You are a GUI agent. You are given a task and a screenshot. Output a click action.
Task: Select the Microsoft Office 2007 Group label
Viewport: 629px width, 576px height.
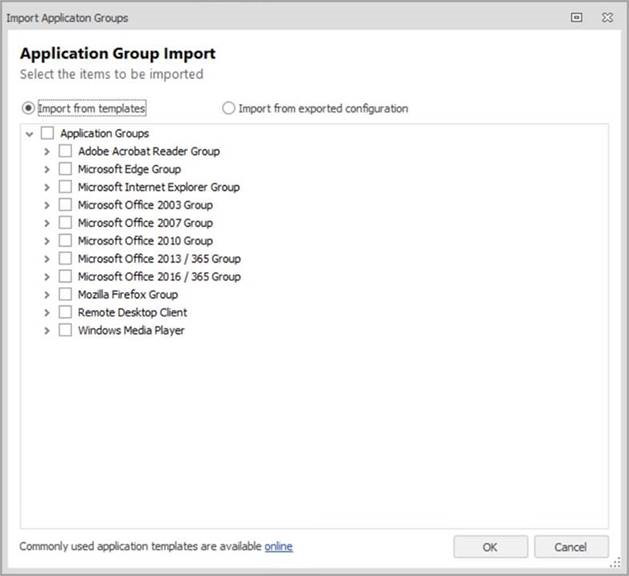pyautogui.click(x=145, y=223)
